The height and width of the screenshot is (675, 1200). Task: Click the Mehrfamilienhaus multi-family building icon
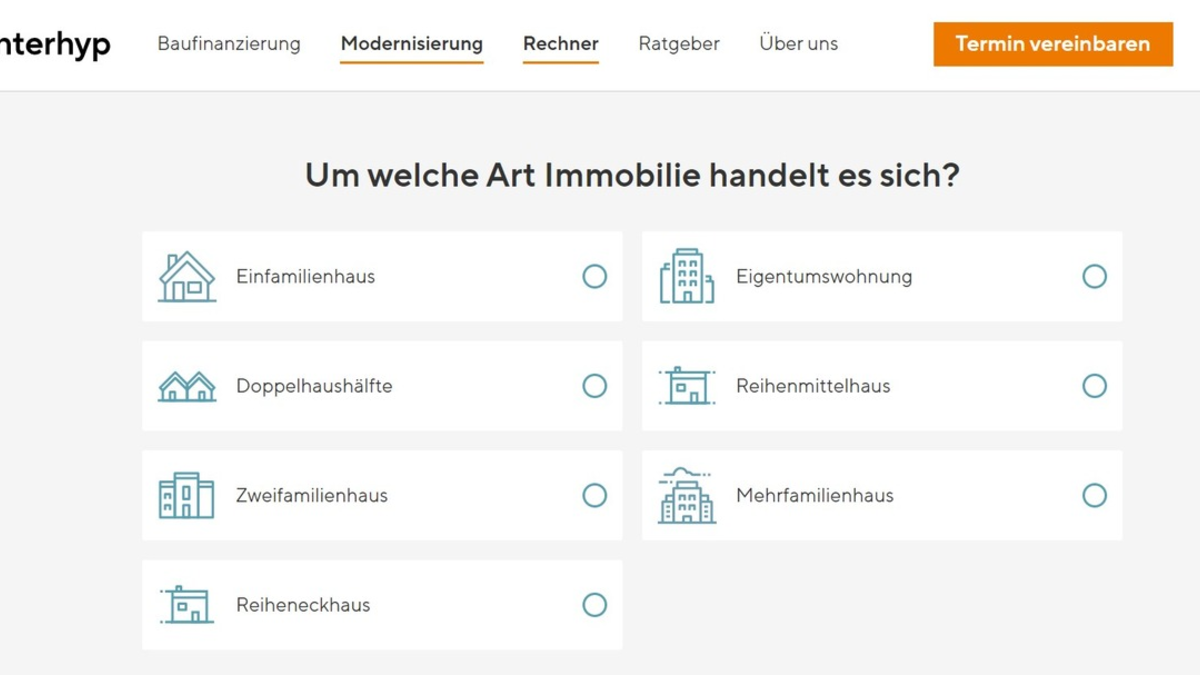[x=687, y=495]
